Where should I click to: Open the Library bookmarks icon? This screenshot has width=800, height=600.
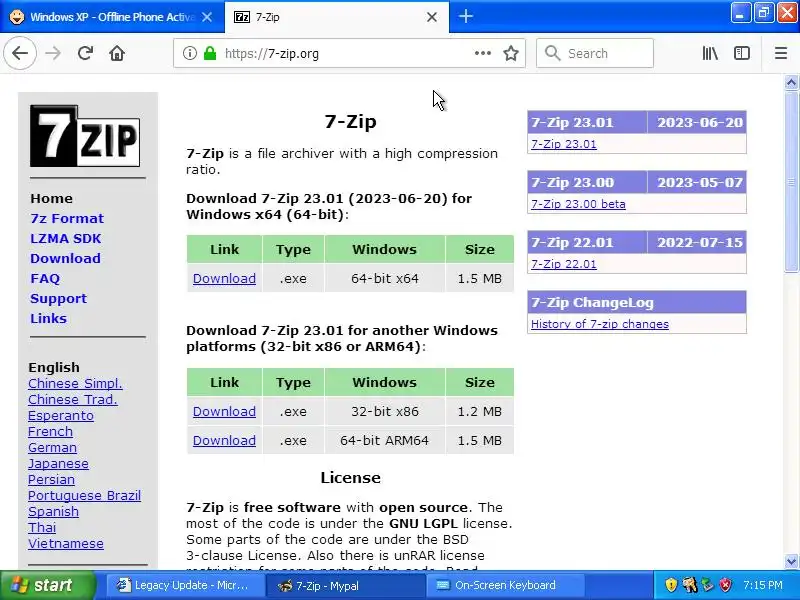click(x=710, y=53)
